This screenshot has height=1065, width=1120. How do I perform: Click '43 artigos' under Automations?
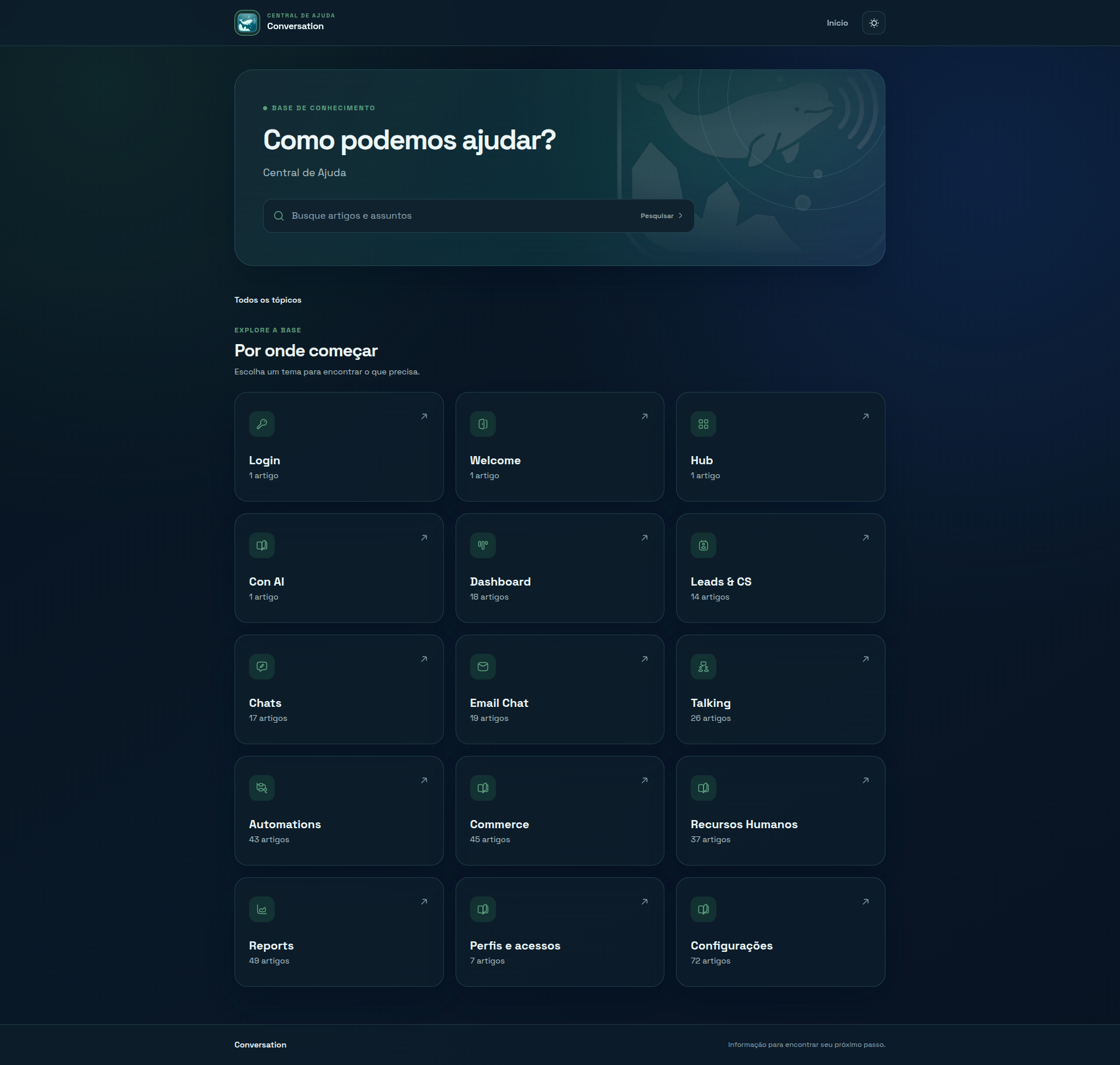point(269,839)
